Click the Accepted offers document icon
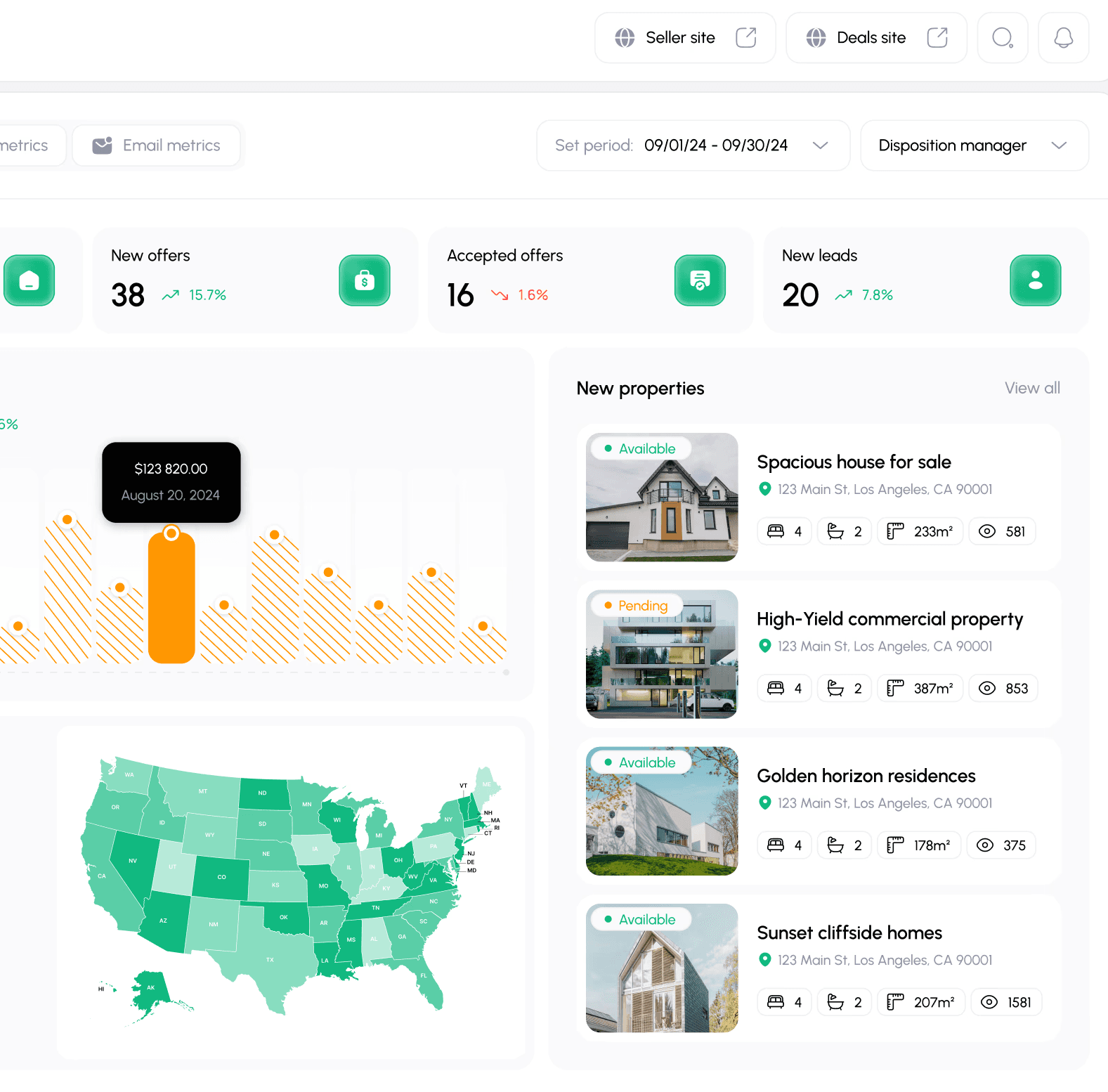 [700, 280]
